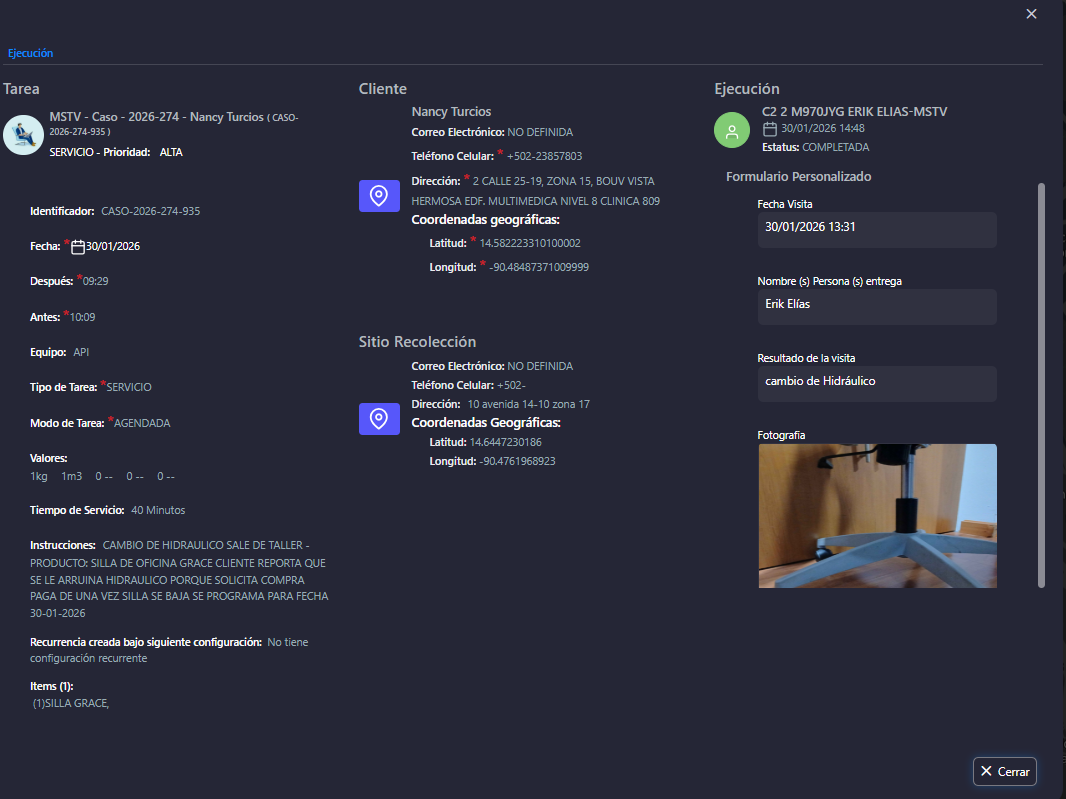Open the chair Fotografía thumbnail
This screenshot has width=1066, height=799.
click(877, 515)
